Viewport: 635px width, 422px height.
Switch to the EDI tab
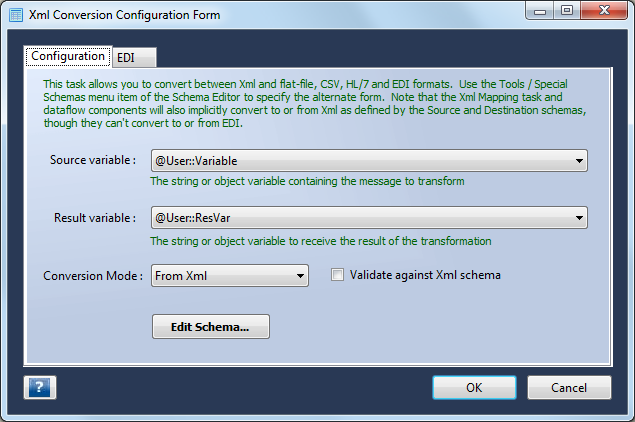click(134, 58)
